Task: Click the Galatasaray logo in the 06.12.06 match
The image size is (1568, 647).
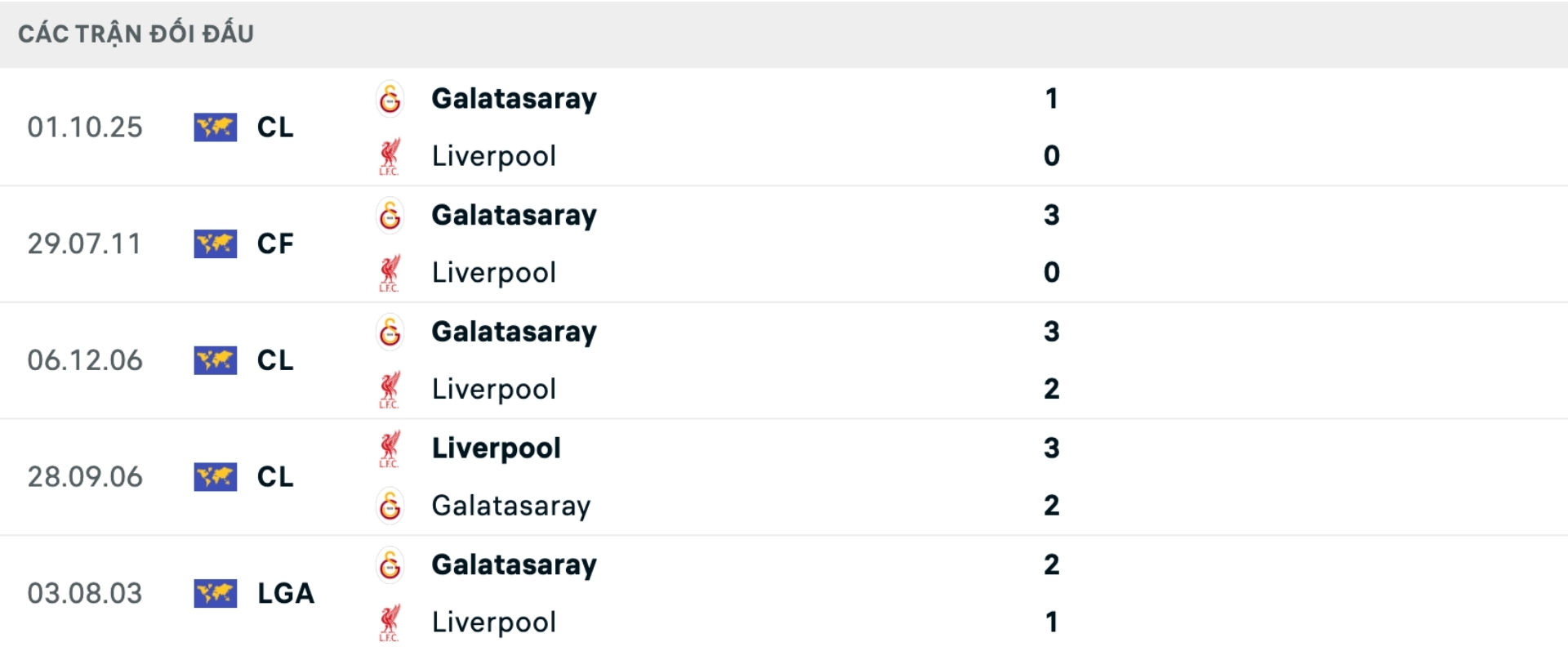Action: (390, 331)
